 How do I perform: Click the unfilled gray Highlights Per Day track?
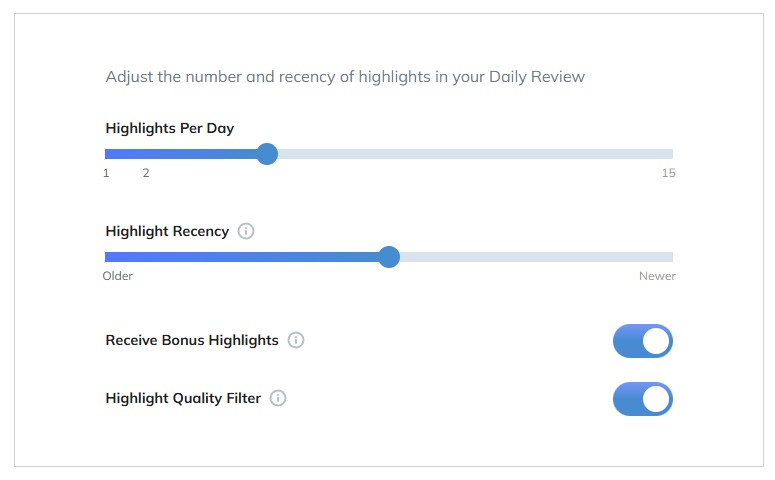point(470,154)
